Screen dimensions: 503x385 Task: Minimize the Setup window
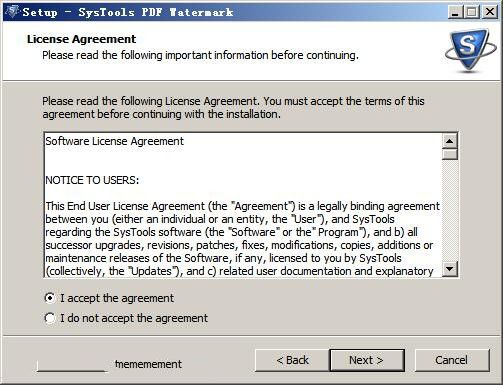pos(455,12)
